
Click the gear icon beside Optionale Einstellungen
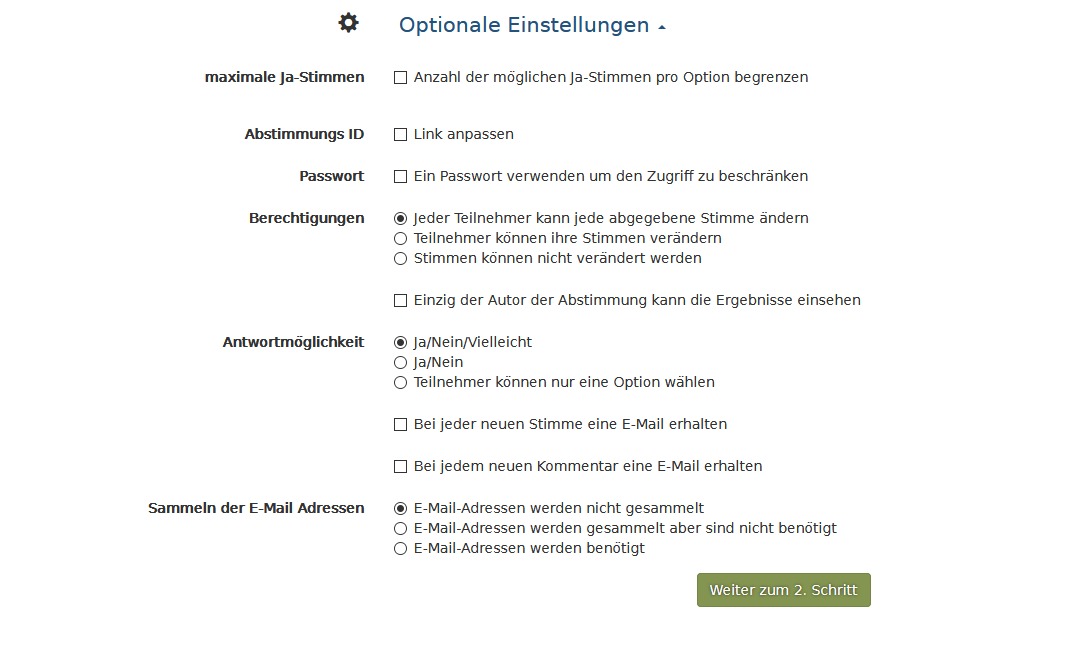pos(348,23)
